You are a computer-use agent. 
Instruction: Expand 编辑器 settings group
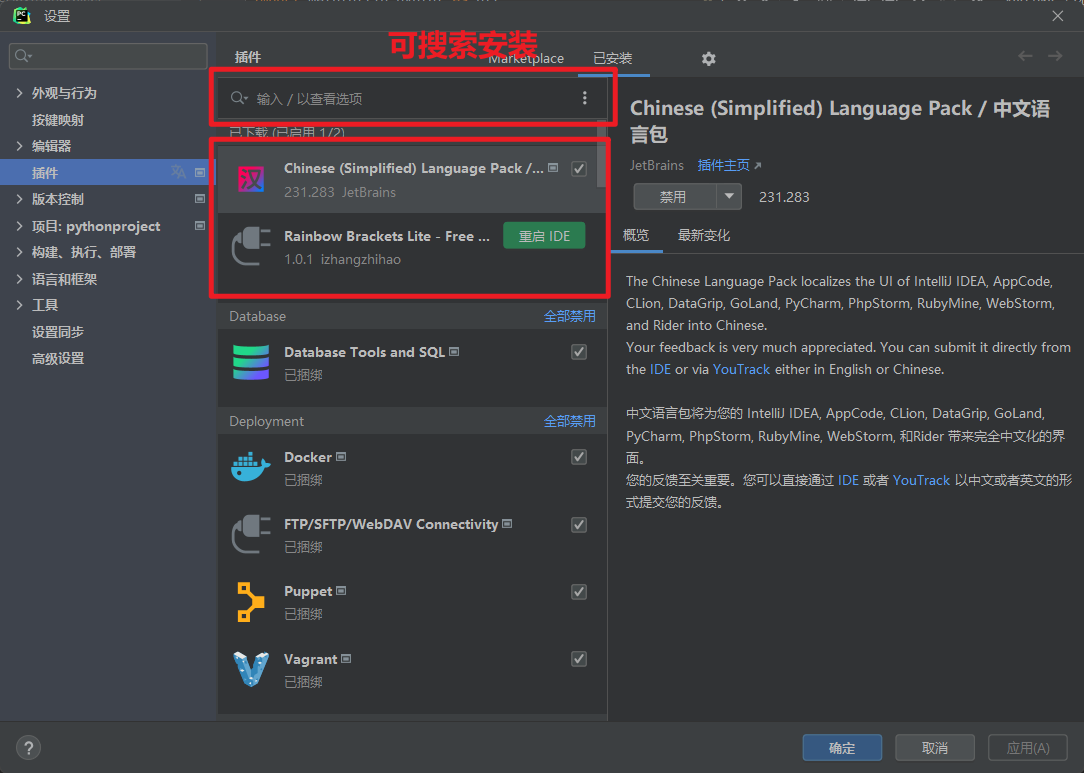(19, 146)
